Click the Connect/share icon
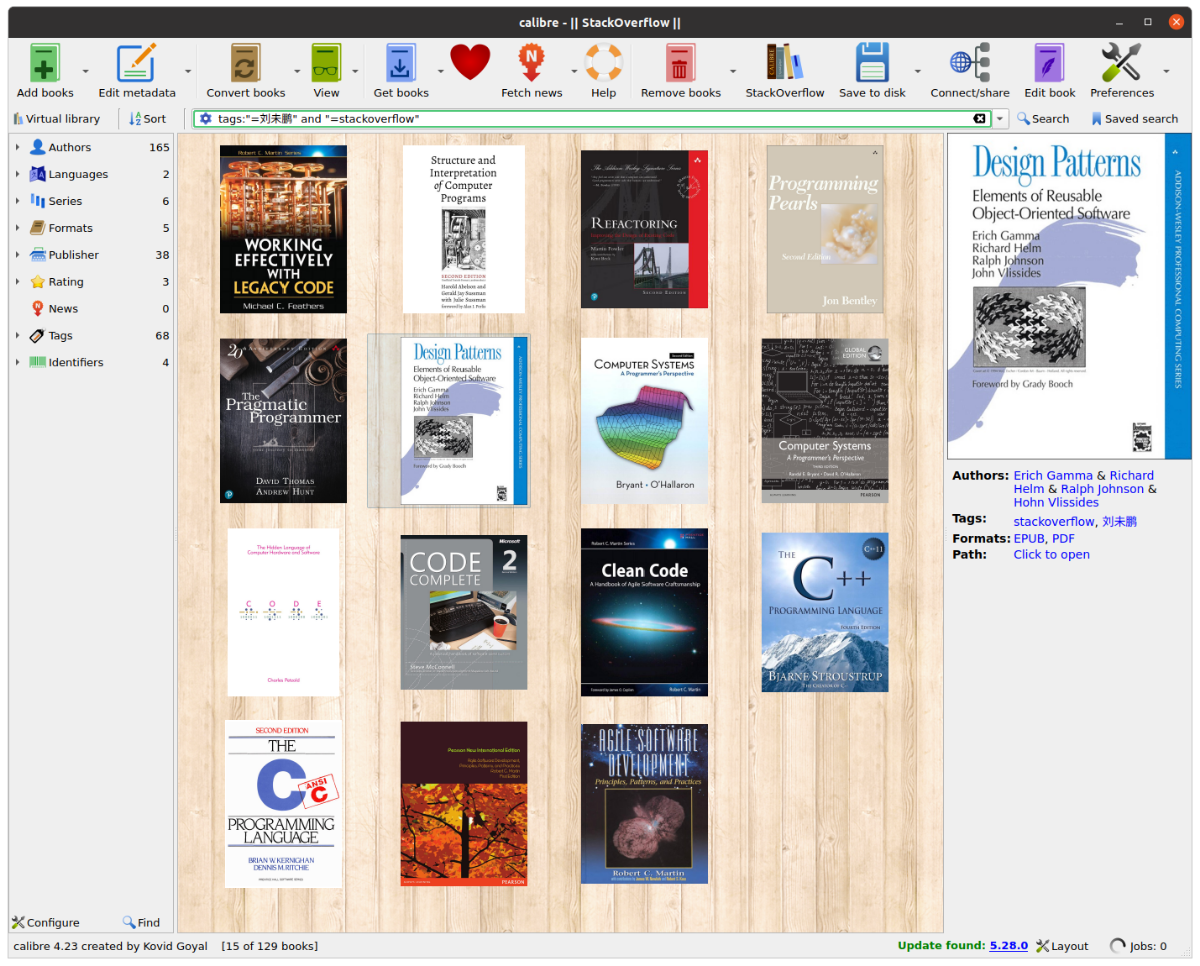This screenshot has height=966, width=1200. click(970, 63)
